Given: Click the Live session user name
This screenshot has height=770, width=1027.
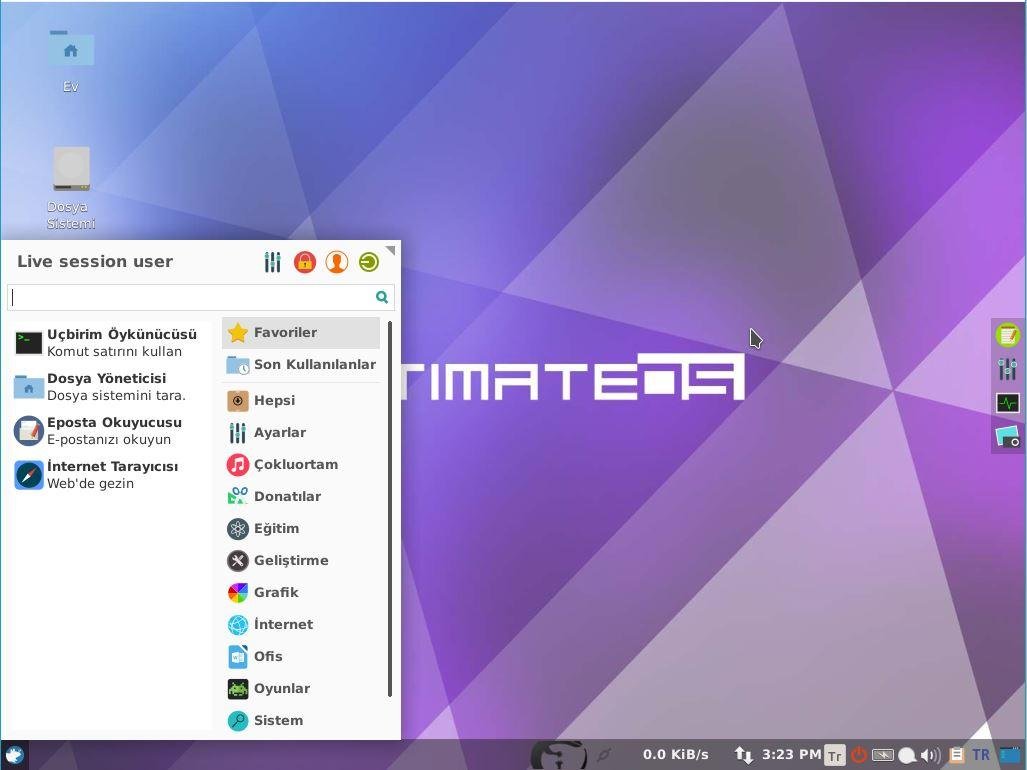Looking at the screenshot, I should tap(95, 261).
